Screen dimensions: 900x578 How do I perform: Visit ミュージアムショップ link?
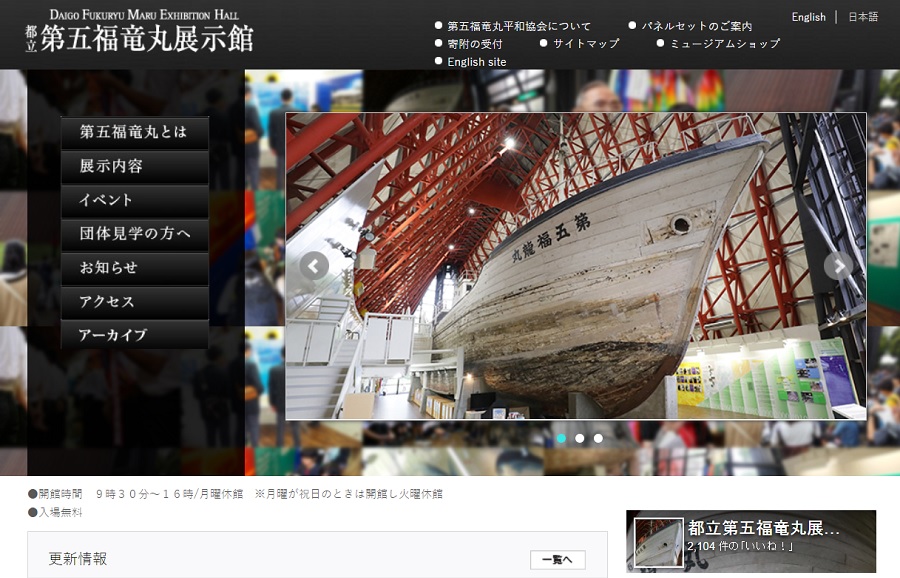pyautogui.click(x=725, y=44)
